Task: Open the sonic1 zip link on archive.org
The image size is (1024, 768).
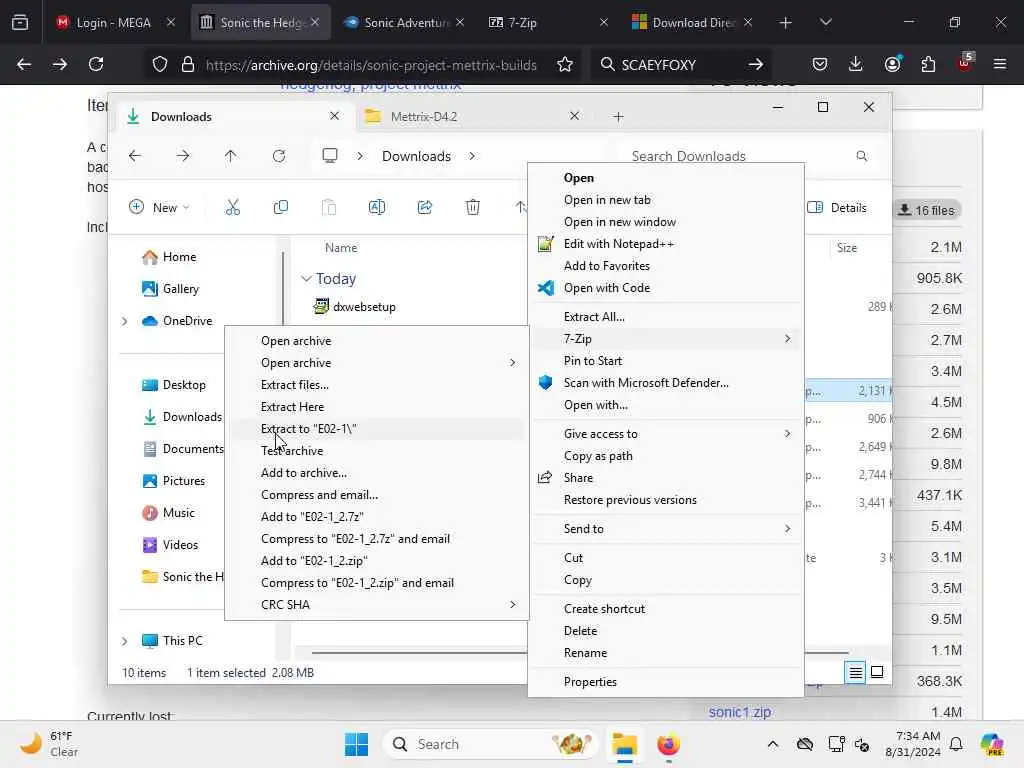Action: (x=739, y=712)
